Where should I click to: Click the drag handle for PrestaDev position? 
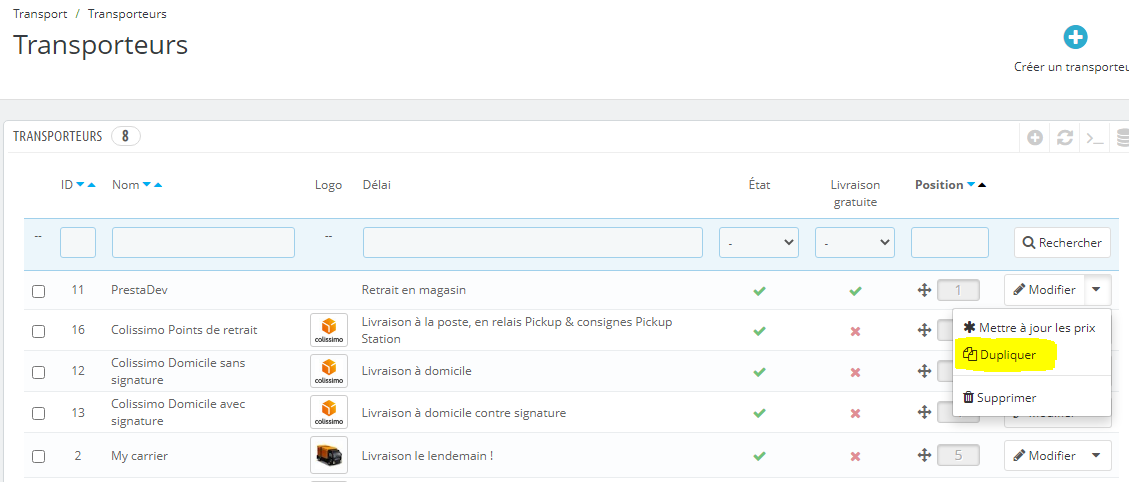click(x=924, y=290)
